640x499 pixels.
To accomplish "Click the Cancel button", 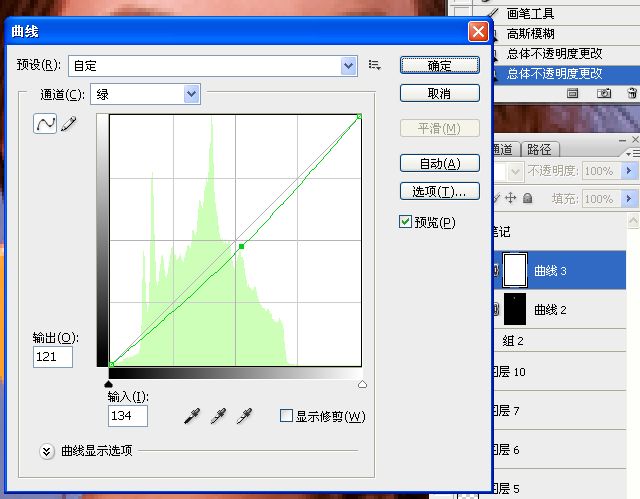I will coord(440,93).
